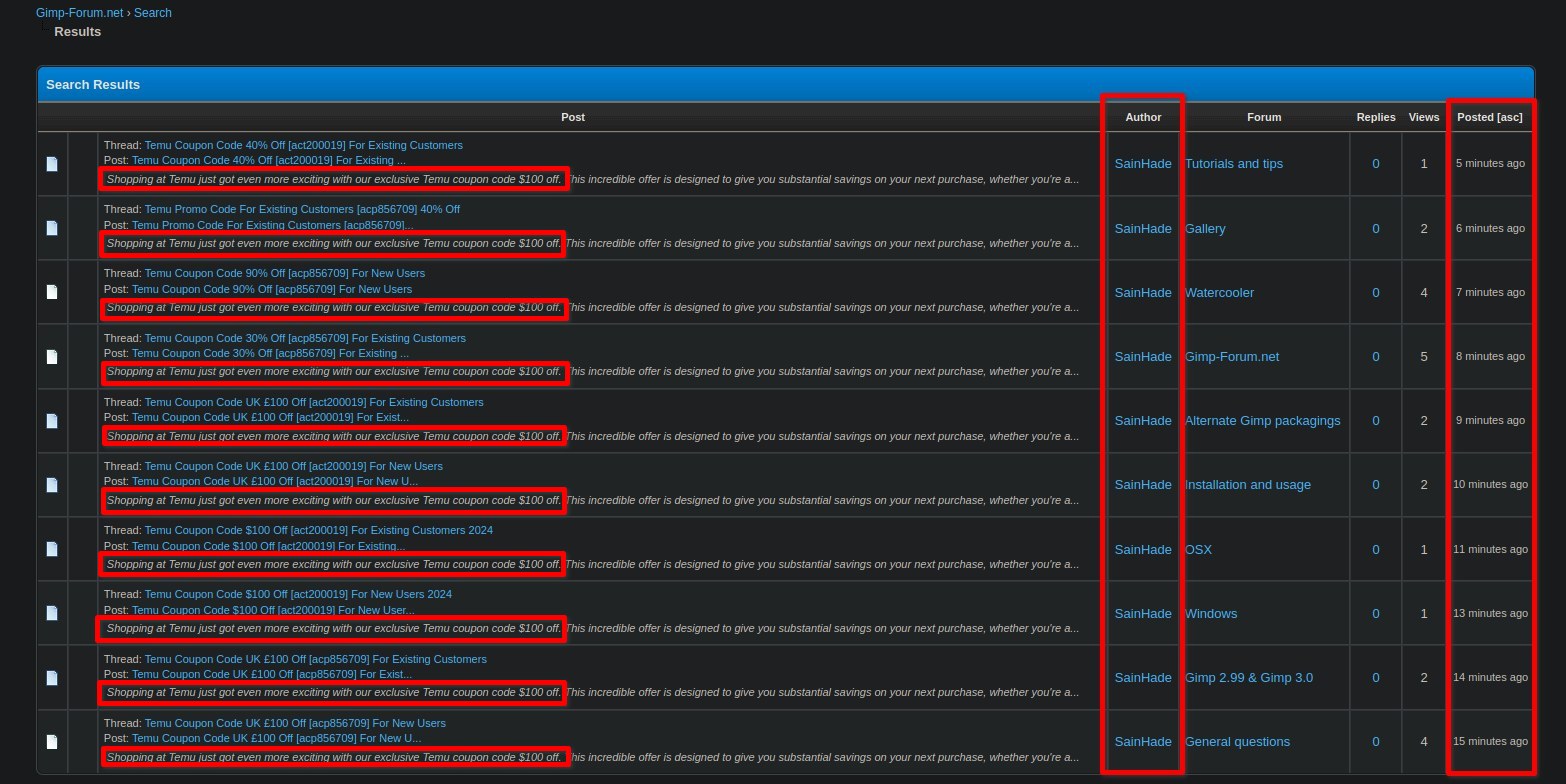1566x784 pixels.
Task: Click the 'Search Results' table heading
Action: click(93, 85)
